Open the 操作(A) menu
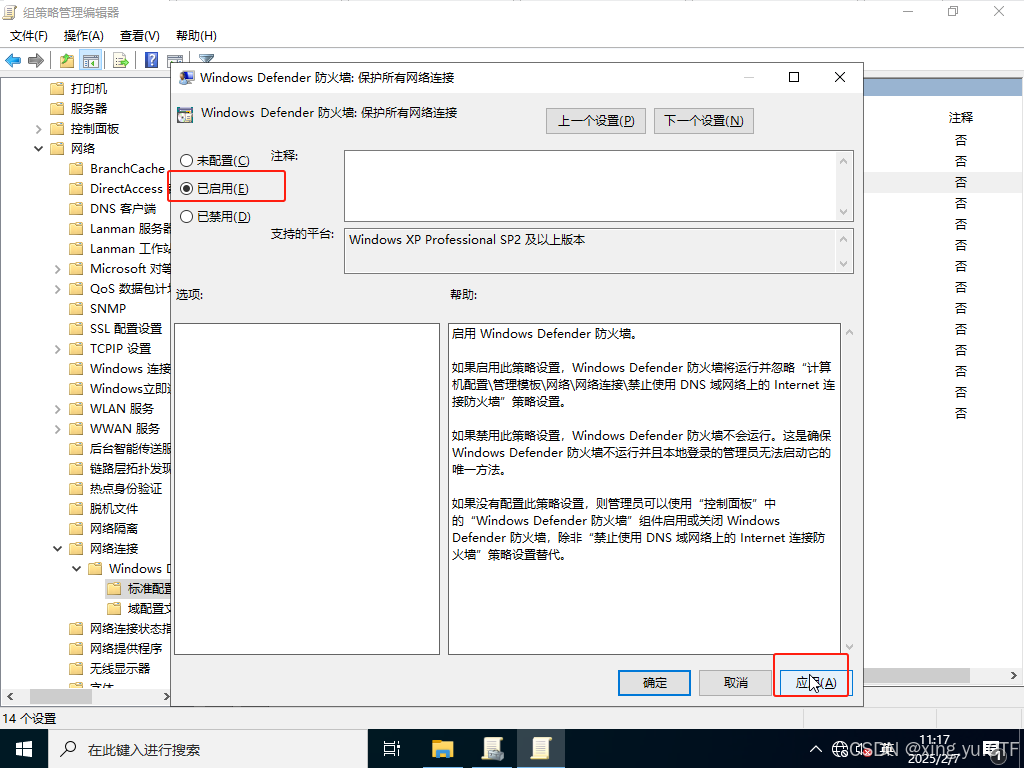Screen dimensions: 1024x768 pyautogui.click(x=84, y=36)
